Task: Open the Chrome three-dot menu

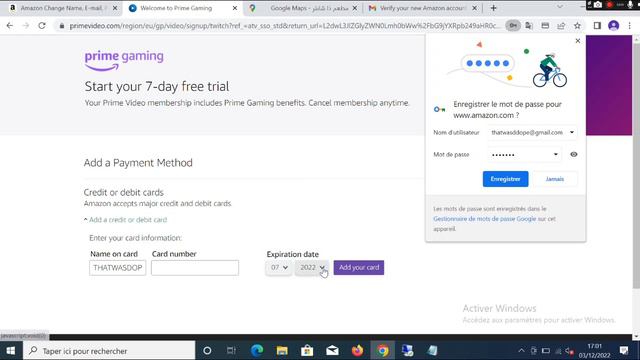Action: pyautogui.click(x=629, y=26)
